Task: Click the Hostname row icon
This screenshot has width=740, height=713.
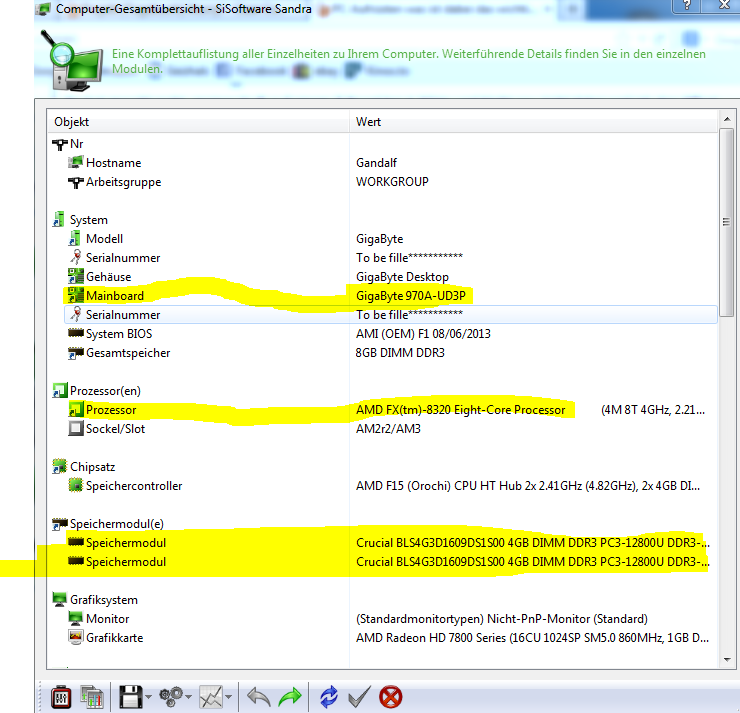Action: click(x=76, y=163)
